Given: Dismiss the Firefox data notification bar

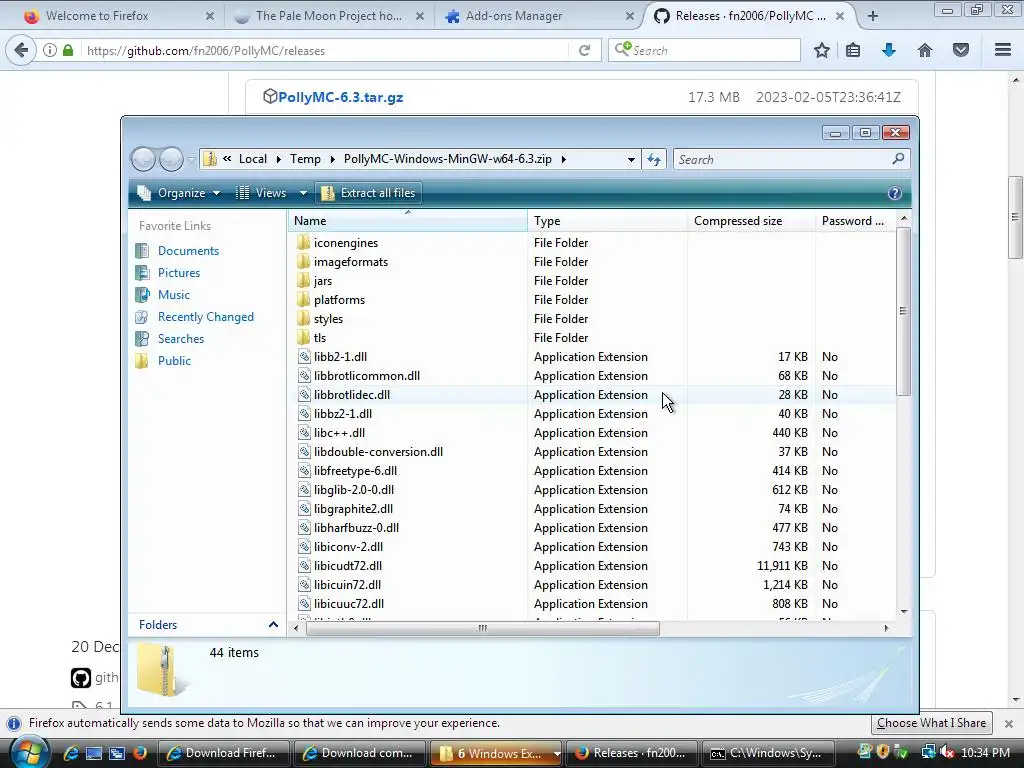Looking at the screenshot, I should tap(1008, 724).
